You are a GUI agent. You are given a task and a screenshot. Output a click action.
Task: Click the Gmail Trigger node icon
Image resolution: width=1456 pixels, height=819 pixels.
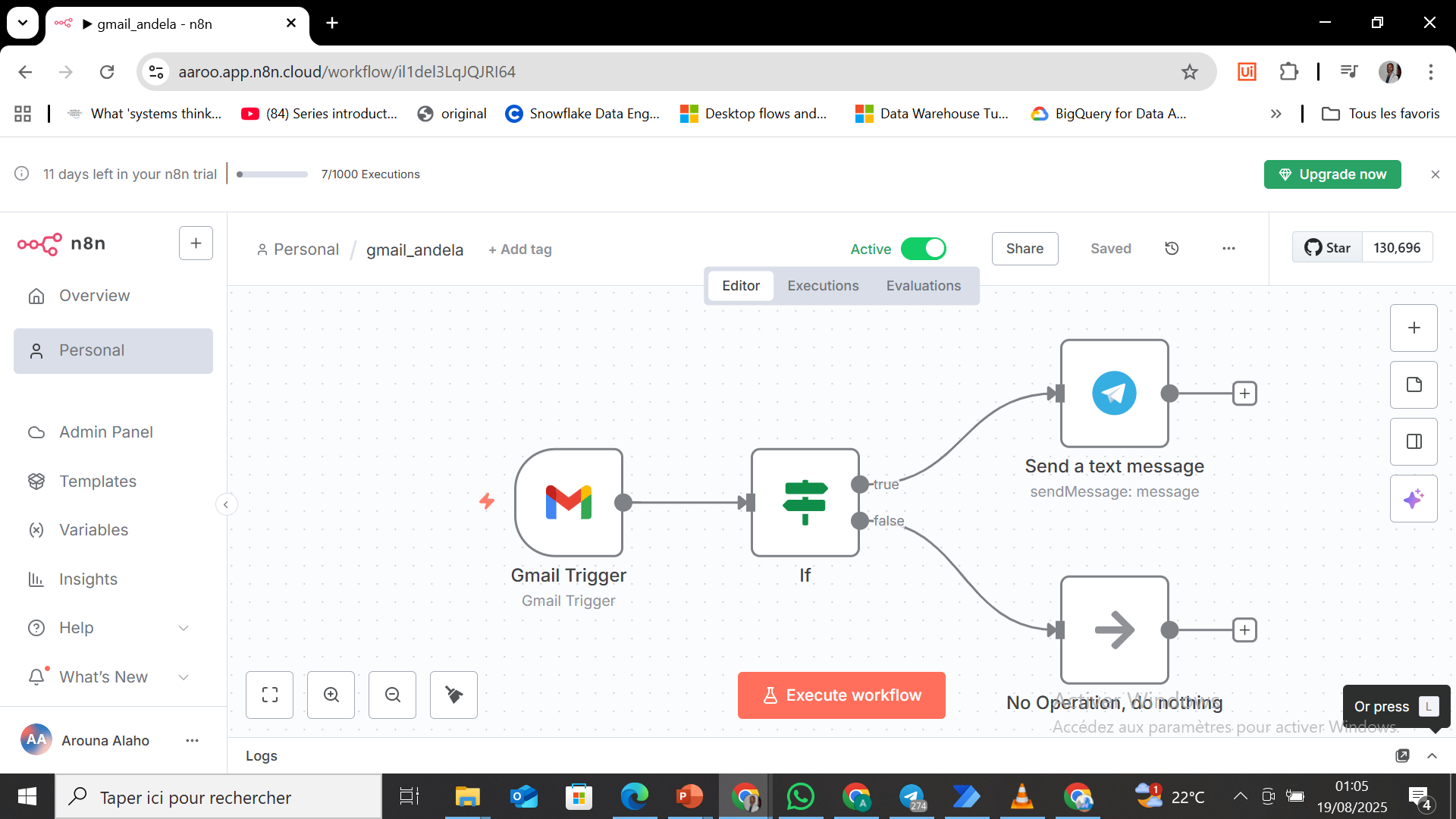[569, 502]
